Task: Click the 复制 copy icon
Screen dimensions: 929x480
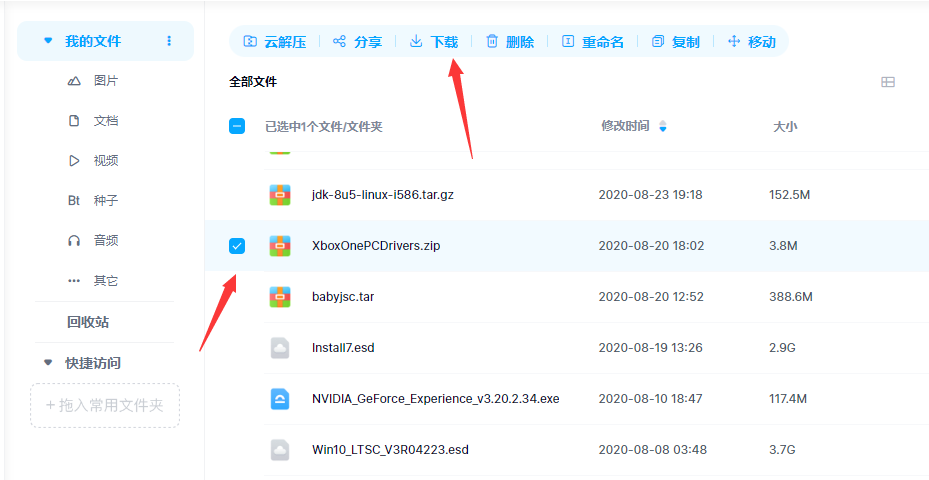Action: [x=657, y=42]
